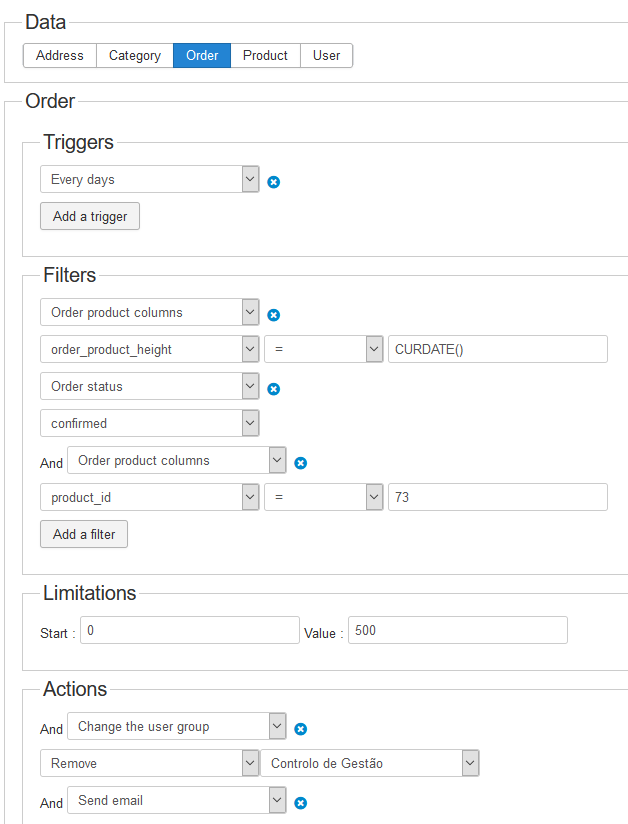Open the order_product_height column dropdown
Screen dimensions: 628x824
click(150, 349)
